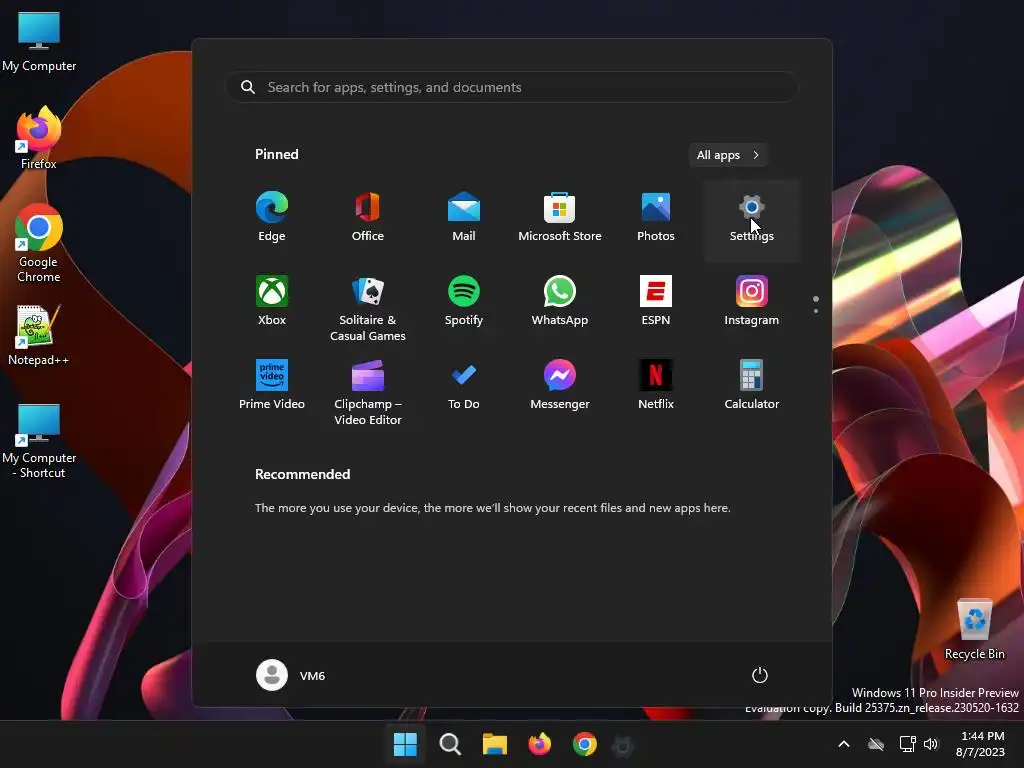Open the volume speaker tray icon

click(931, 744)
